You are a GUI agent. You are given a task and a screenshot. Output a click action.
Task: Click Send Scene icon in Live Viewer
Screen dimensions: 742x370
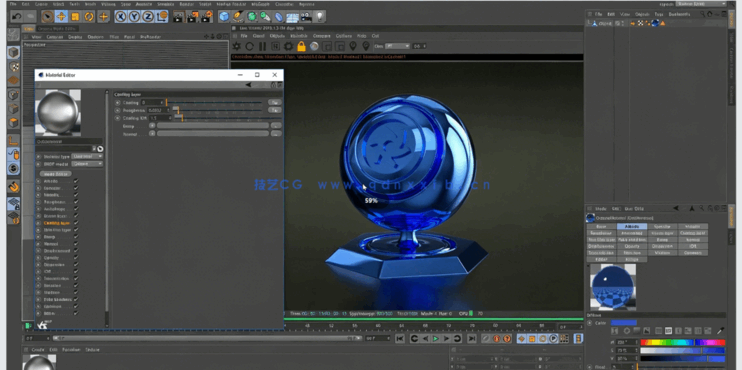click(x=237, y=46)
